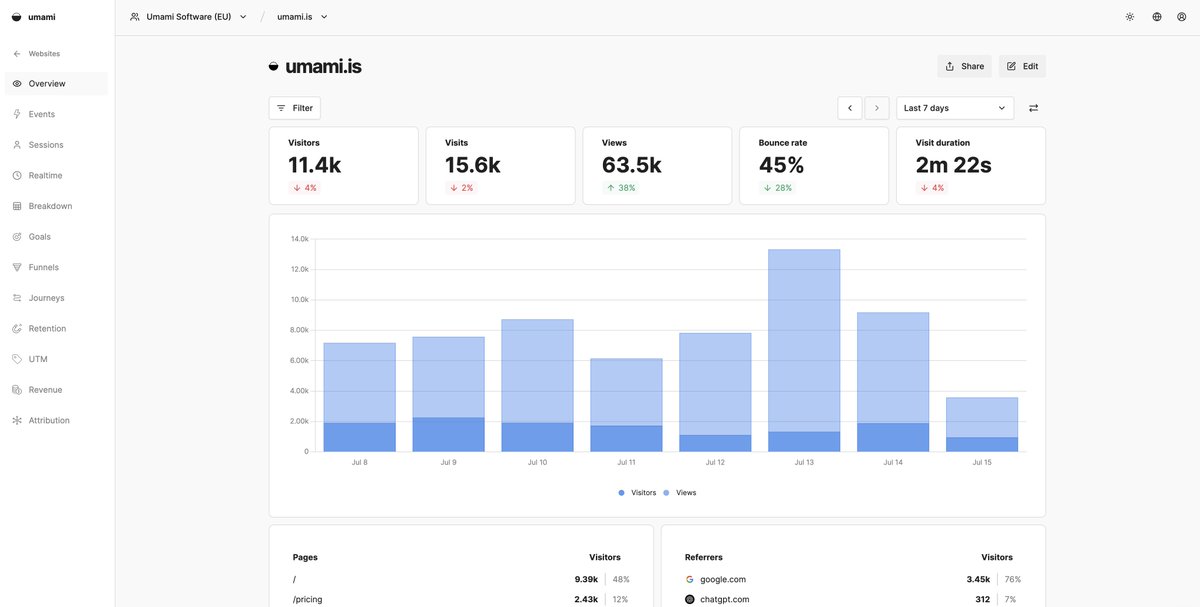Viewport: 1200px width, 607px height.
Task: Click the Sessions menu label
Action: [x=46, y=145]
